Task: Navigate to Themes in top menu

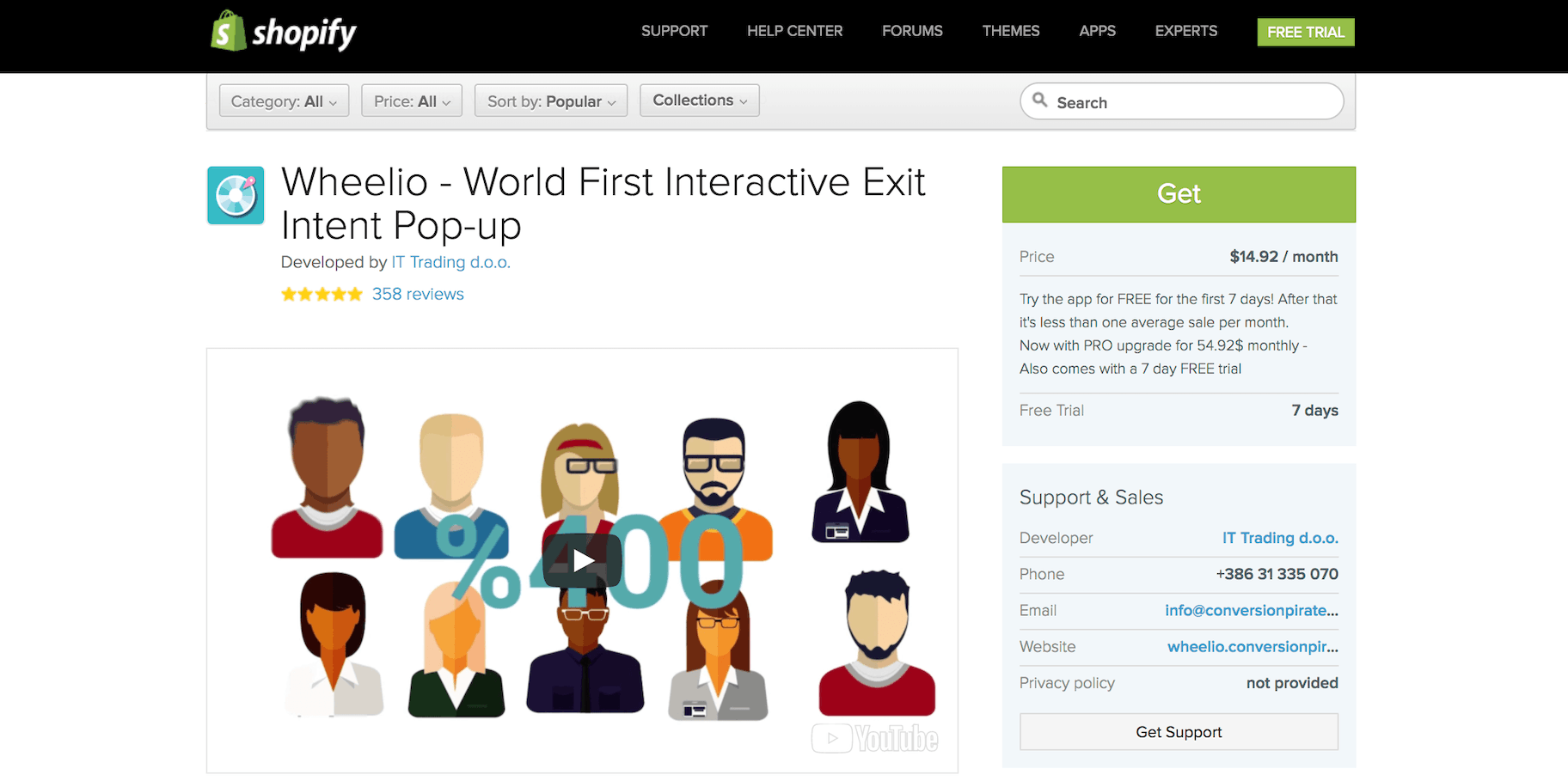Action: (x=1011, y=31)
